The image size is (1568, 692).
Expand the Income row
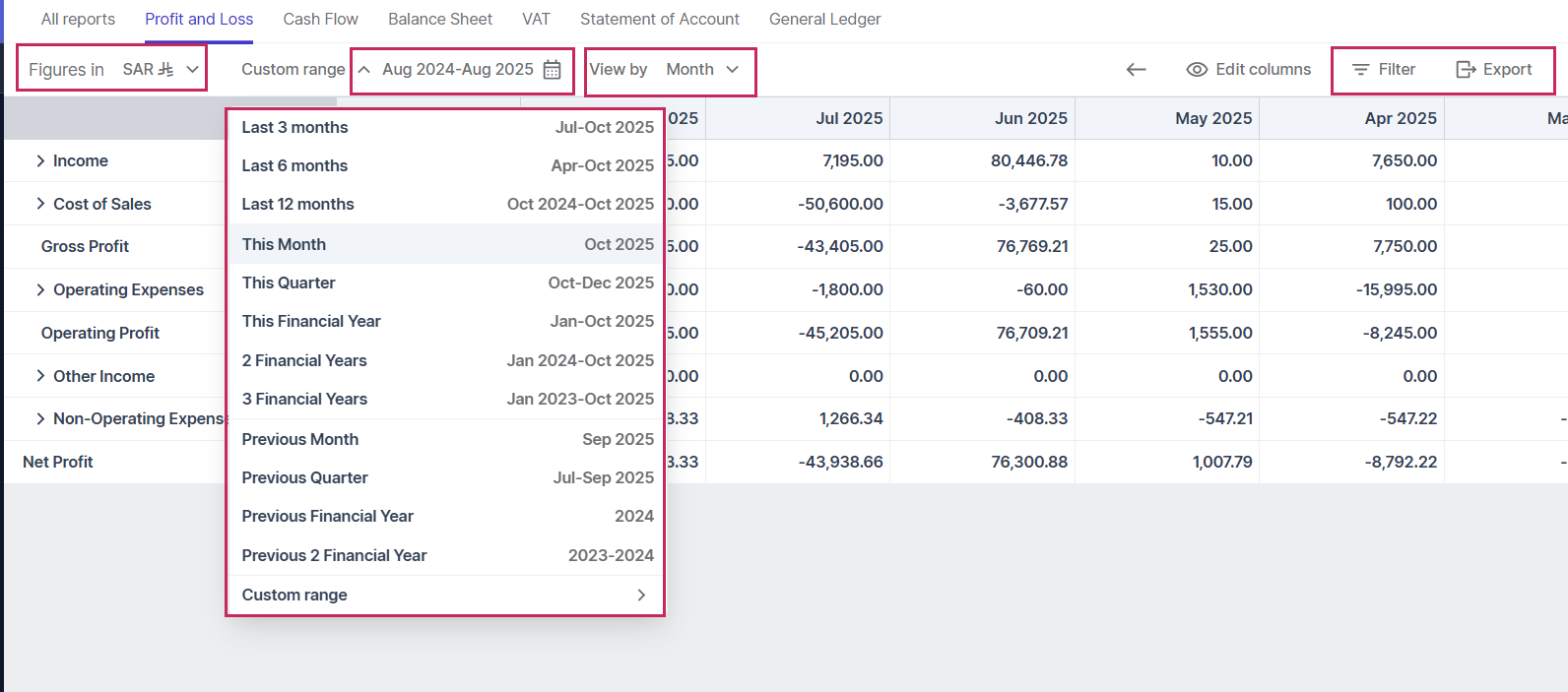pyautogui.click(x=40, y=160)
